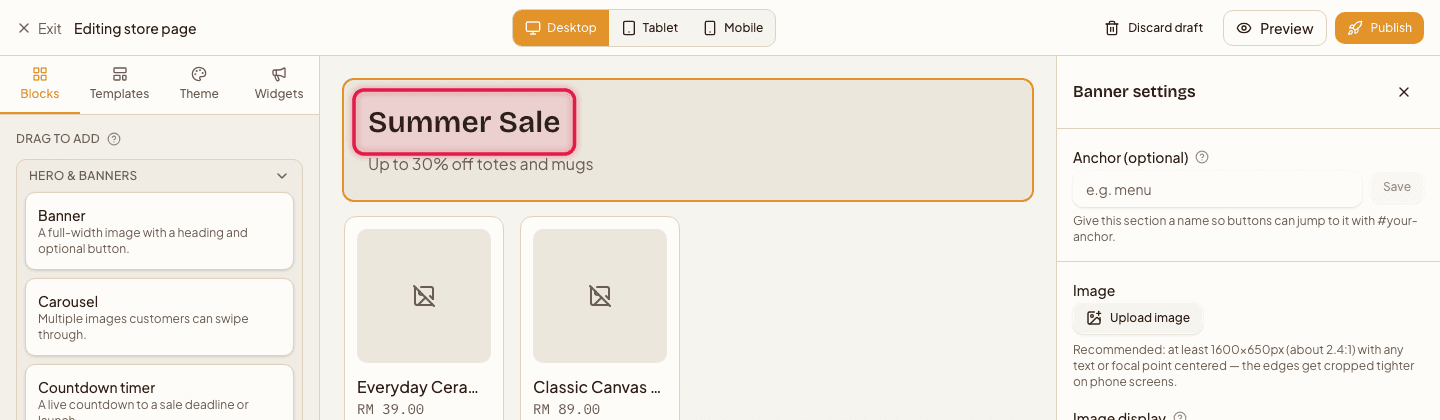Switch preview to Desktop view

pyautogui.click(x=561, y=28)
